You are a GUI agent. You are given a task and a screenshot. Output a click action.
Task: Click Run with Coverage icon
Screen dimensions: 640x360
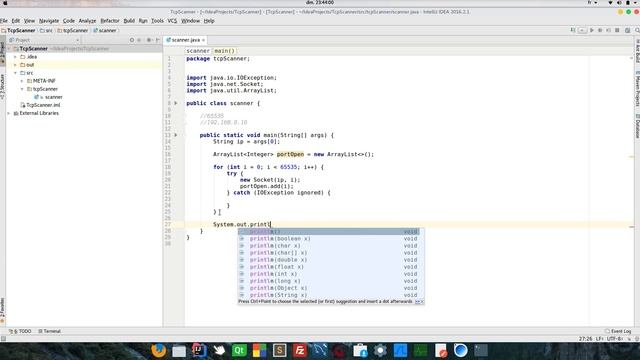click(609, 31)
